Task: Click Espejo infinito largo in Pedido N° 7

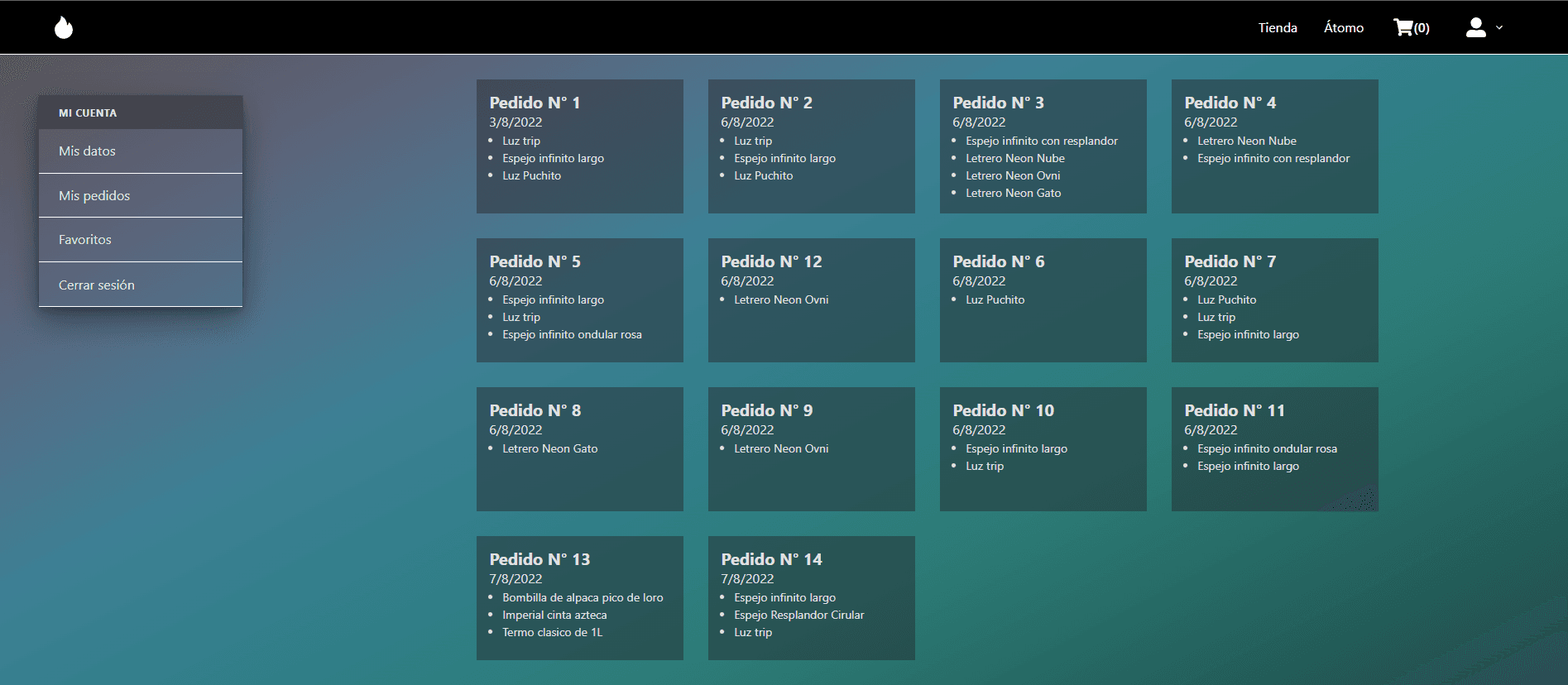Action: (1248, 334)
